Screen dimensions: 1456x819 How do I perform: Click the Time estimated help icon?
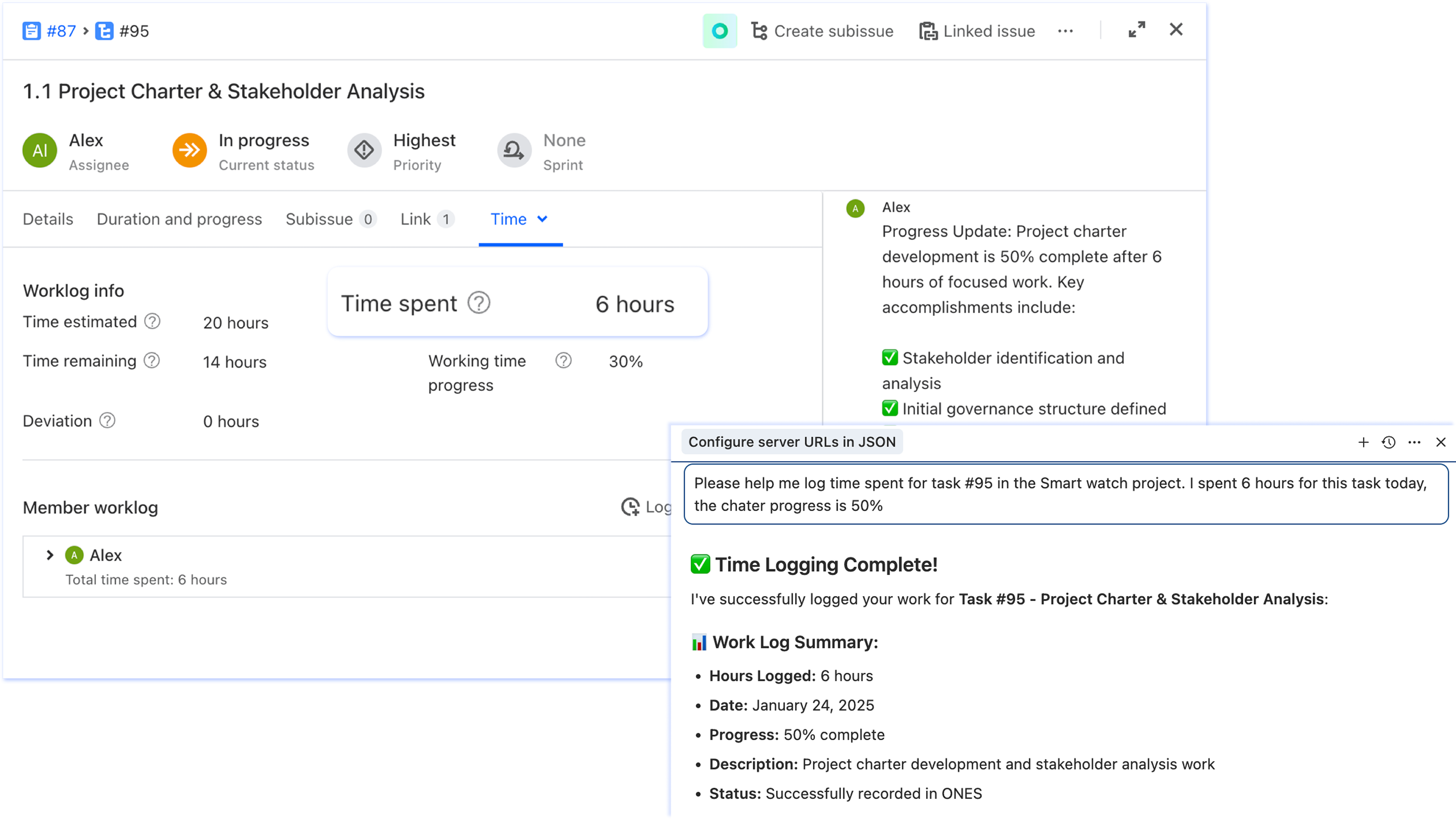[x=152, y=322]
